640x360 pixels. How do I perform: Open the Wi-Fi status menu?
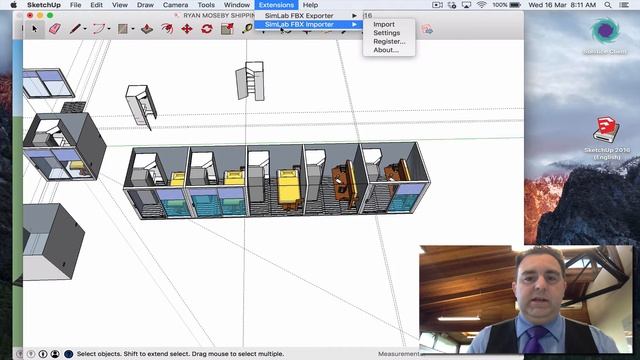click(x=482, y=5)
